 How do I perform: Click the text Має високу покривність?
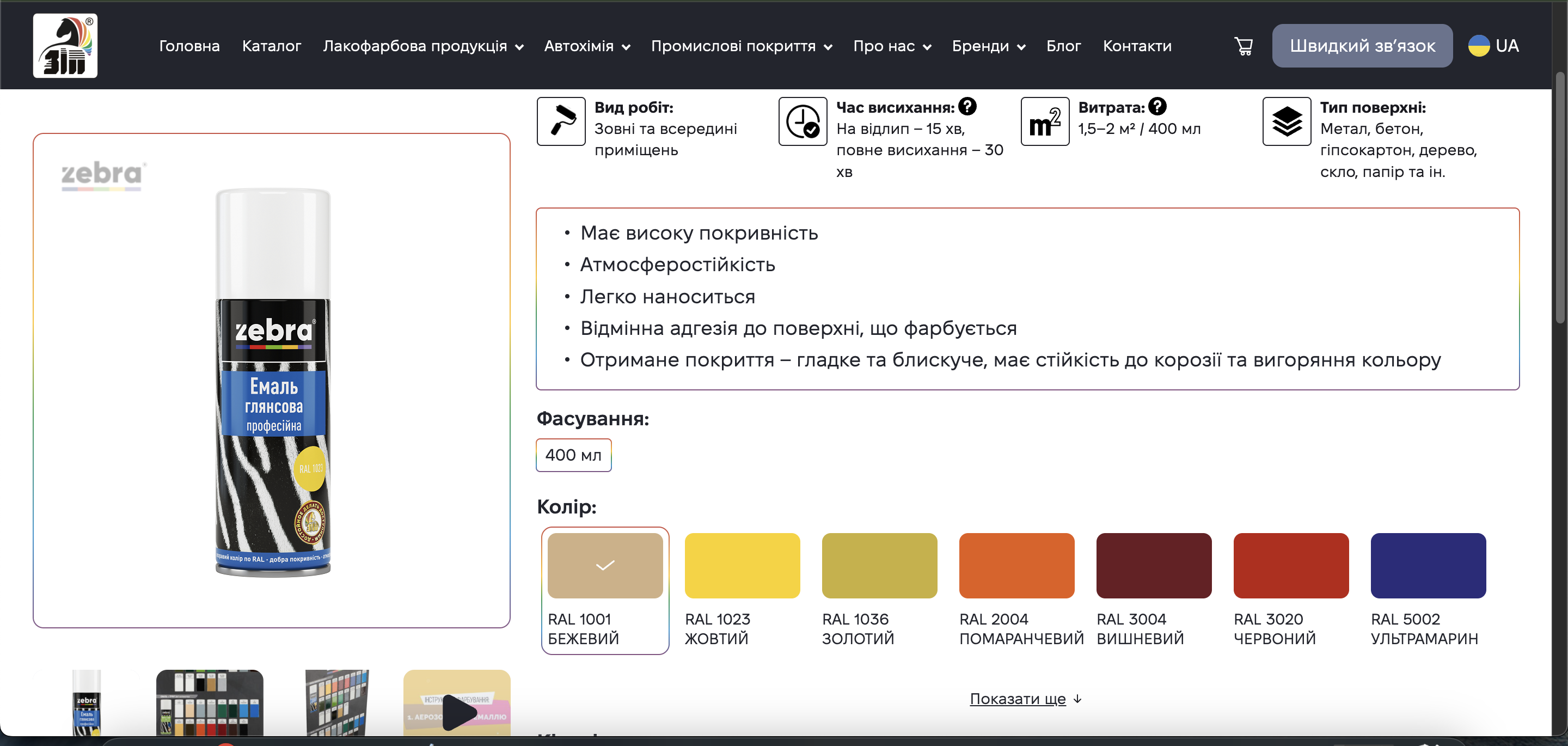point(699,233)
